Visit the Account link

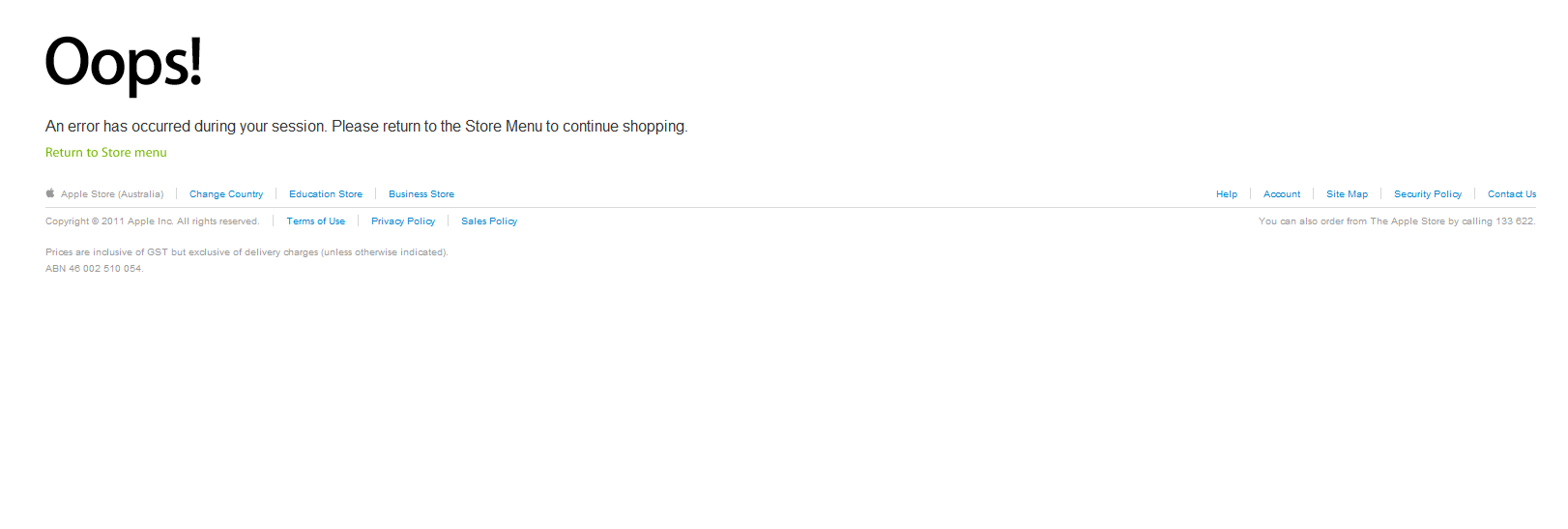1282,194
